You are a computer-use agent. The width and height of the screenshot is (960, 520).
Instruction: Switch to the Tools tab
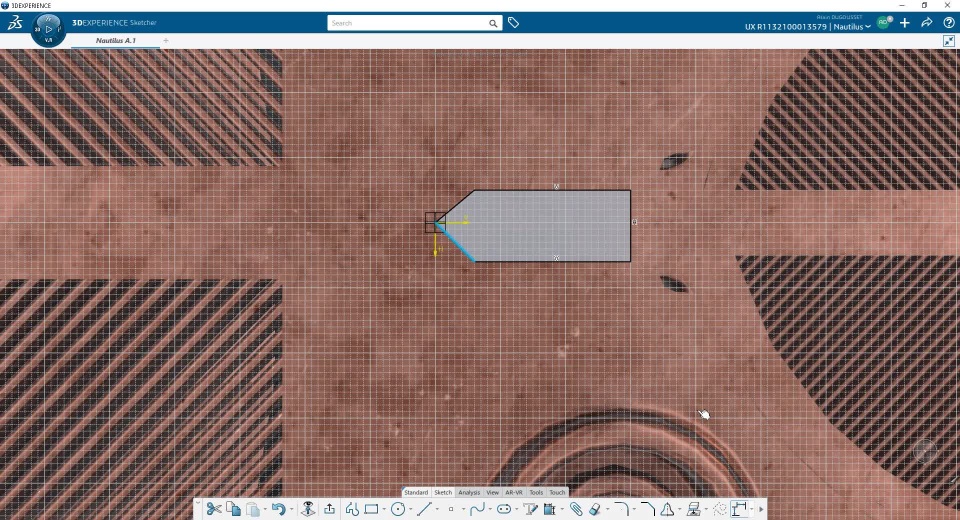click(x=536, y=492)
